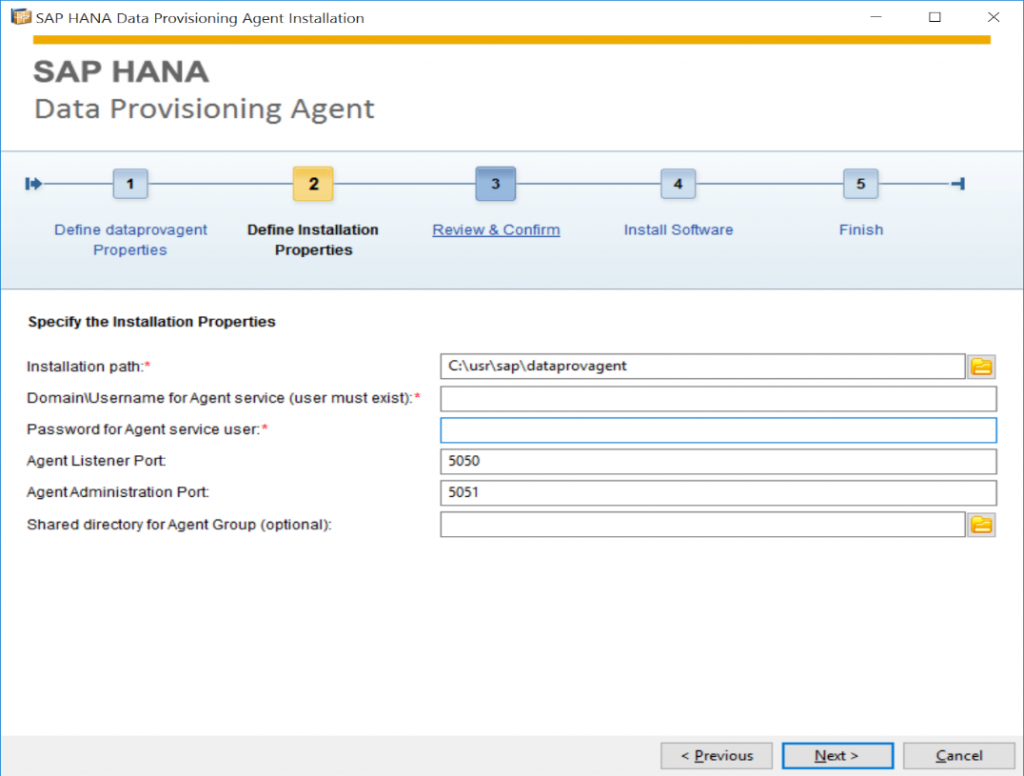The image size is (1024, 776).
Task: Close the installer window
Action: [x=993, y=17]
